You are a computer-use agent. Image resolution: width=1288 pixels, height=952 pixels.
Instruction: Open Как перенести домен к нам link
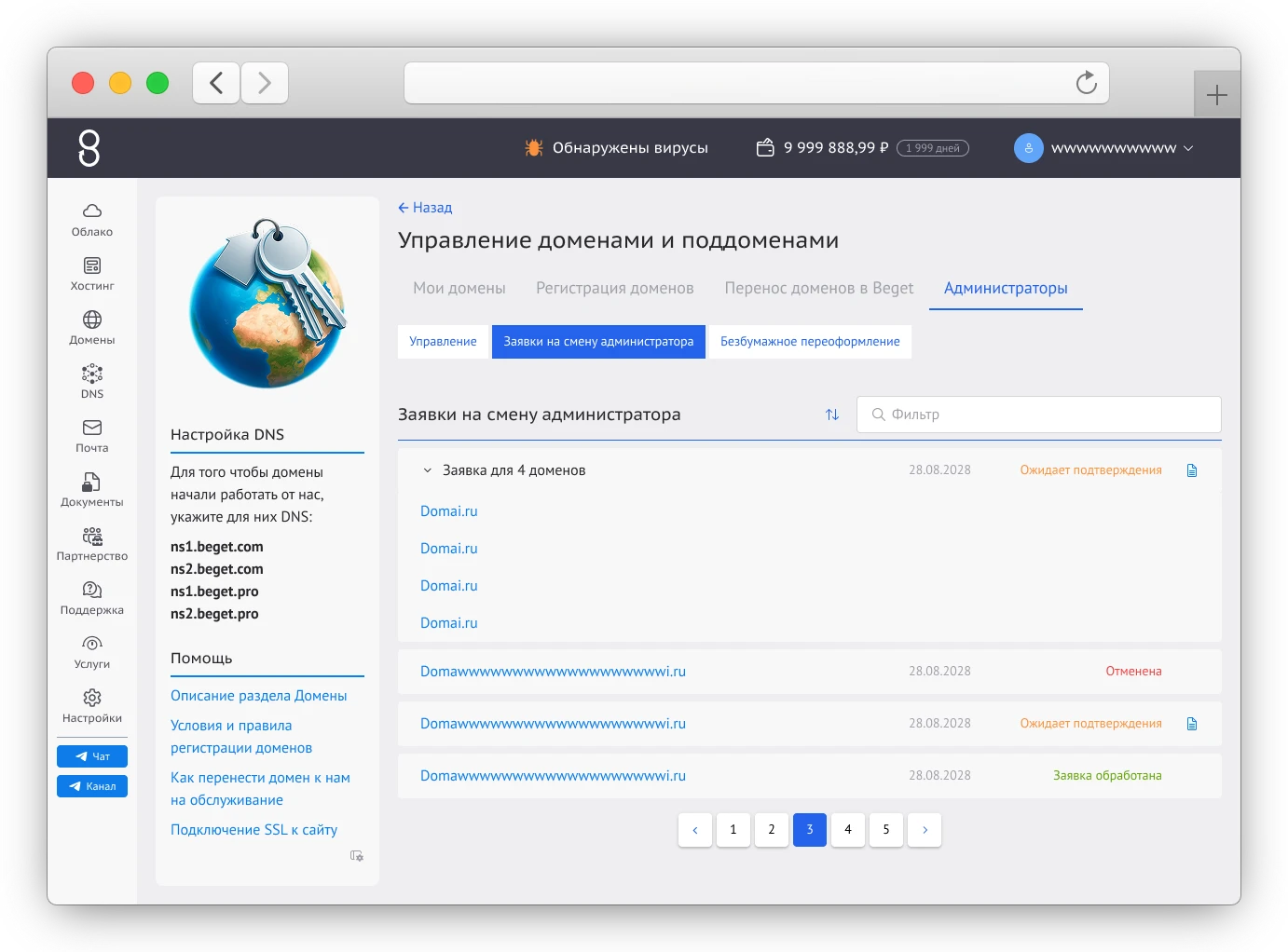(260, 789)
